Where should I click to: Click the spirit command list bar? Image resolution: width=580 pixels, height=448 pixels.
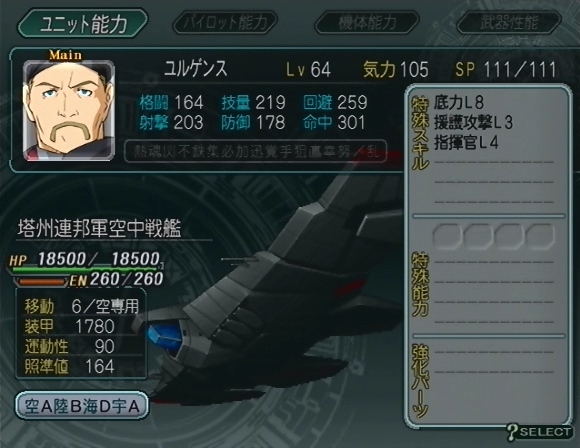click(256, 151)
